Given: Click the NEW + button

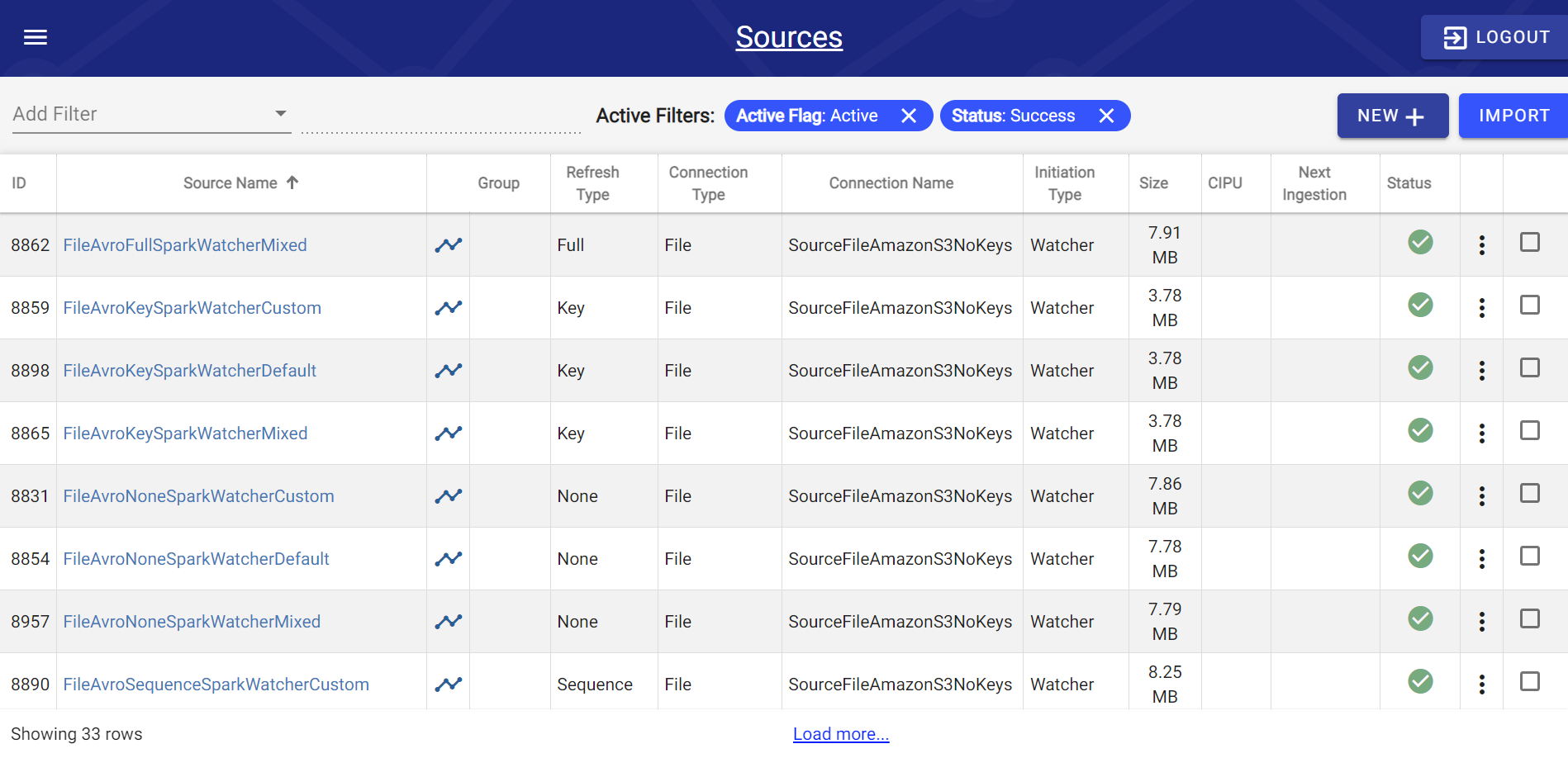Looking at the screenshot, I should [x=1393, y=116].
